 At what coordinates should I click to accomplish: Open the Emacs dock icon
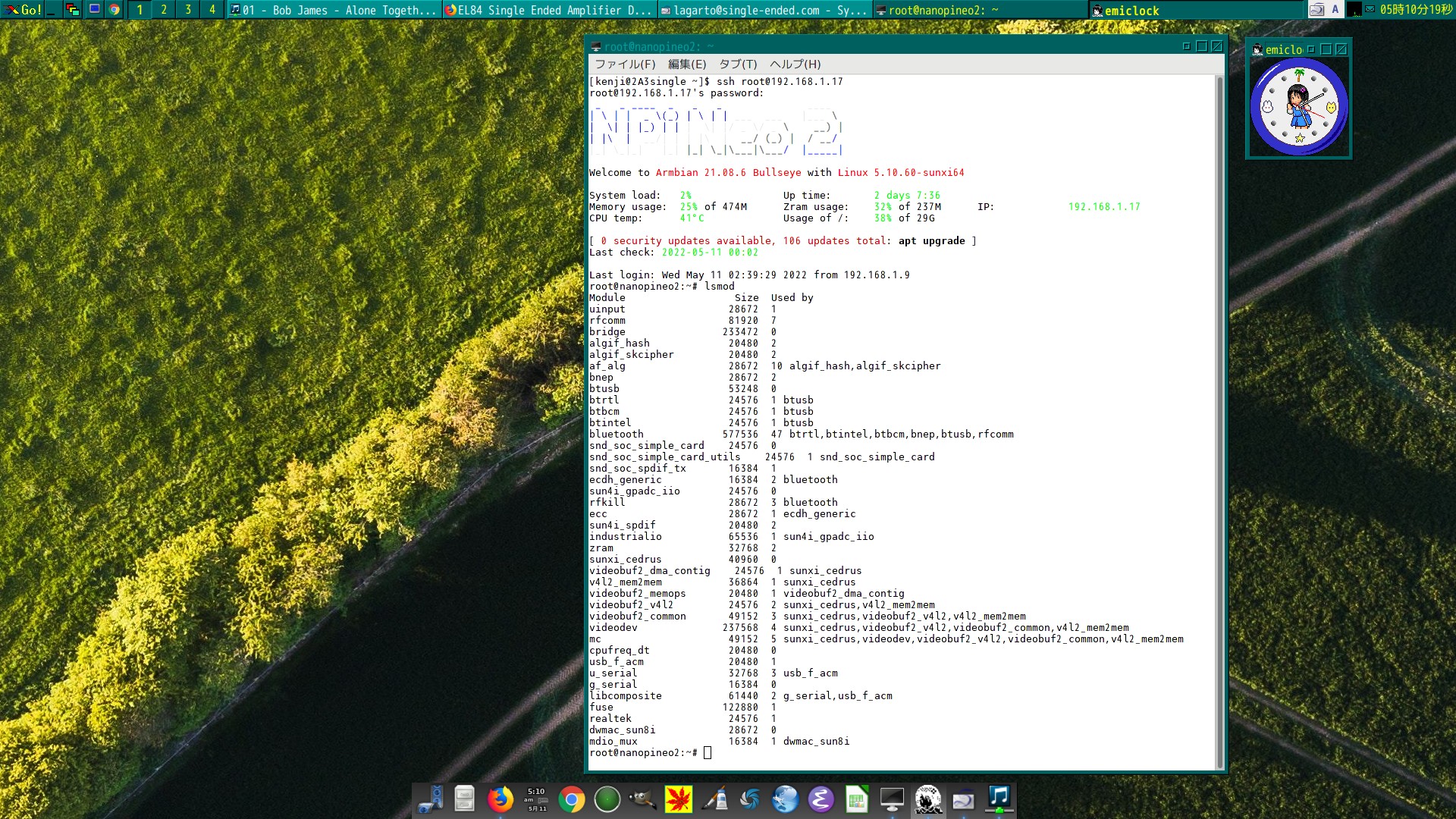[821, 799]
